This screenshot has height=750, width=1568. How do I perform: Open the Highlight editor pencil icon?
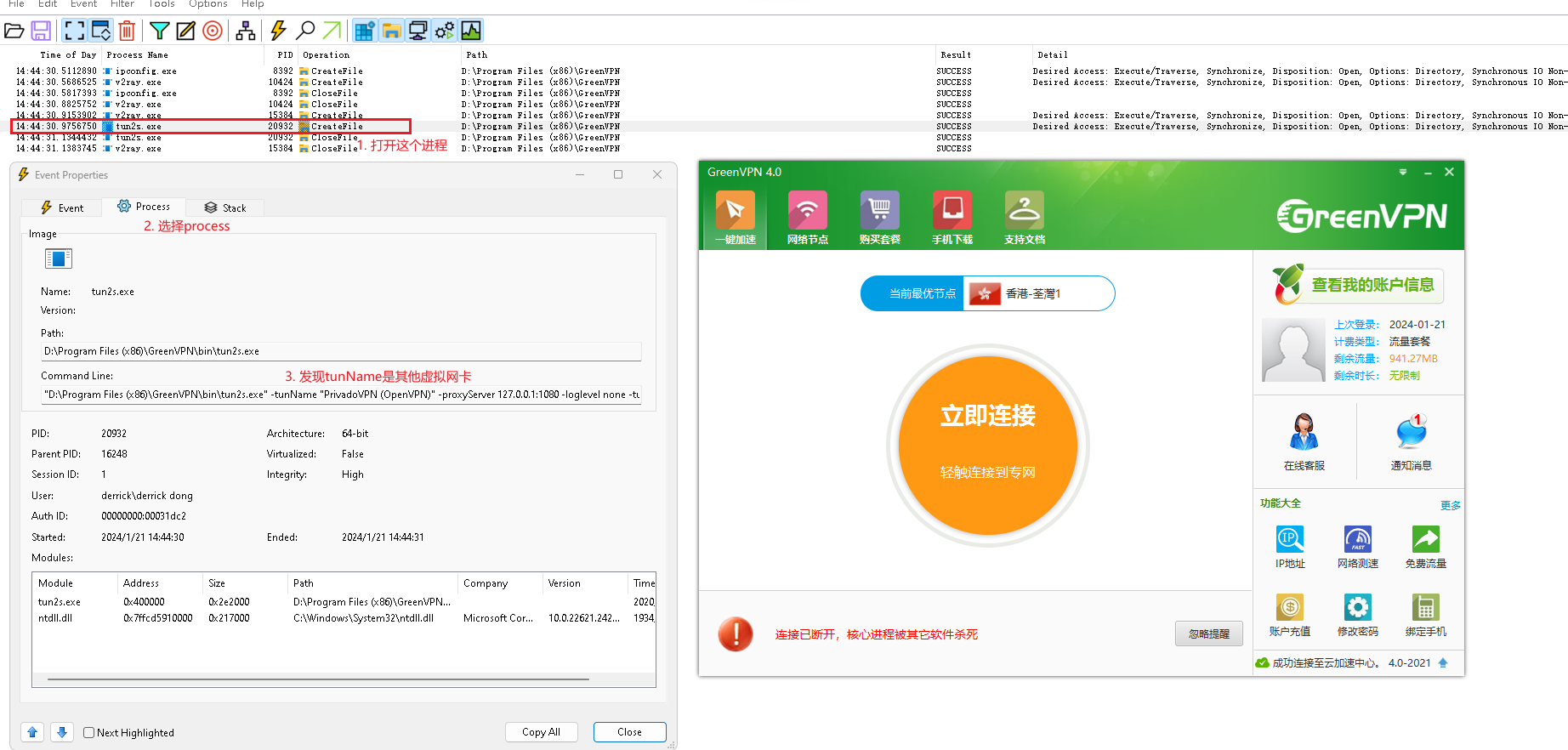[x=185, y=31]
